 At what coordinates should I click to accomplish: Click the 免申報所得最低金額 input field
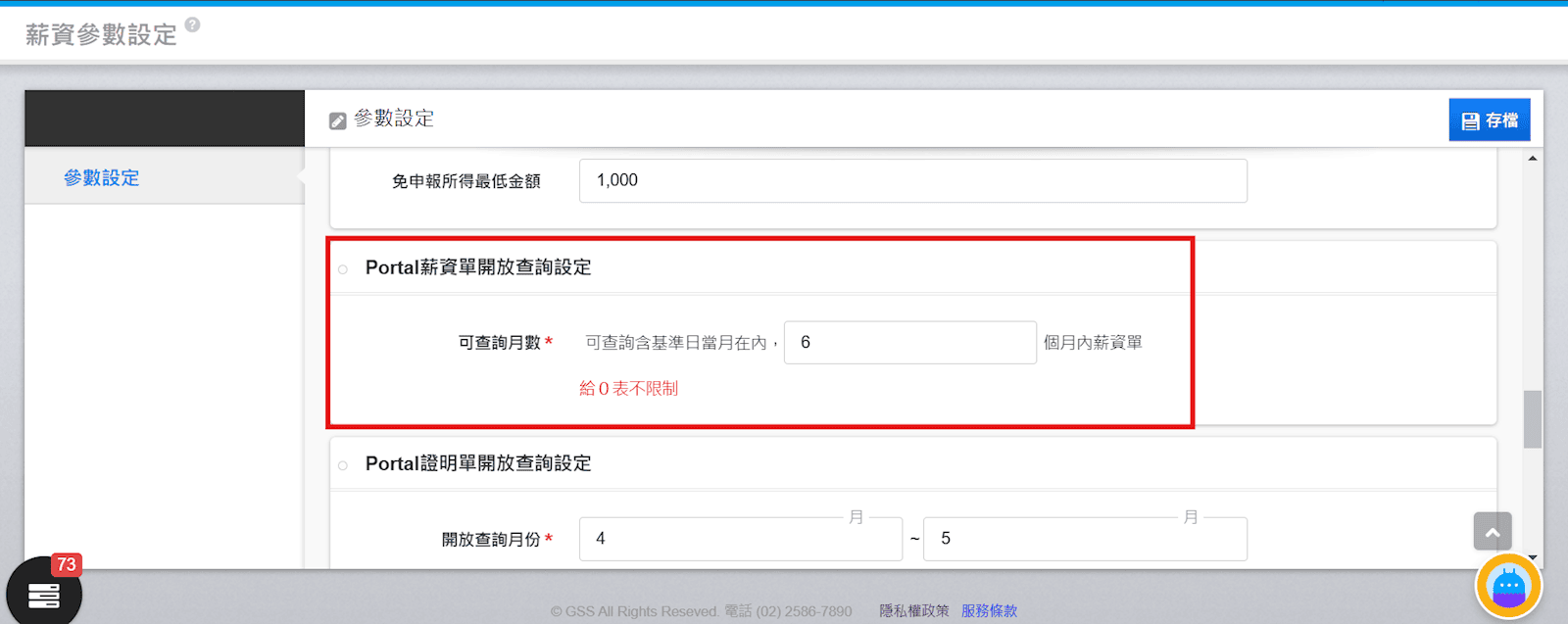pyautogui.click(x=912, y=180)
